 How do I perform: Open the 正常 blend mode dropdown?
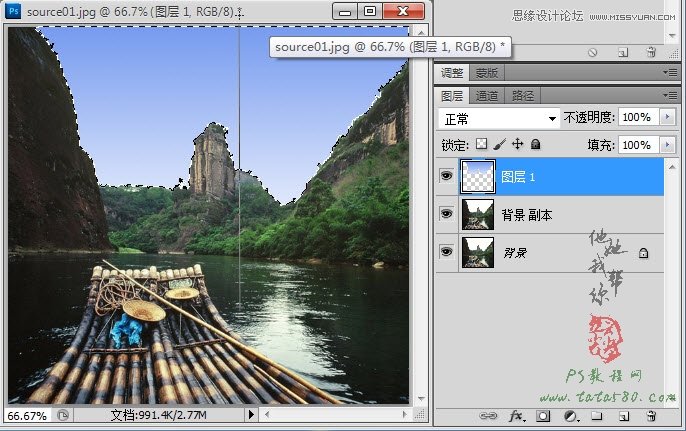499,119
